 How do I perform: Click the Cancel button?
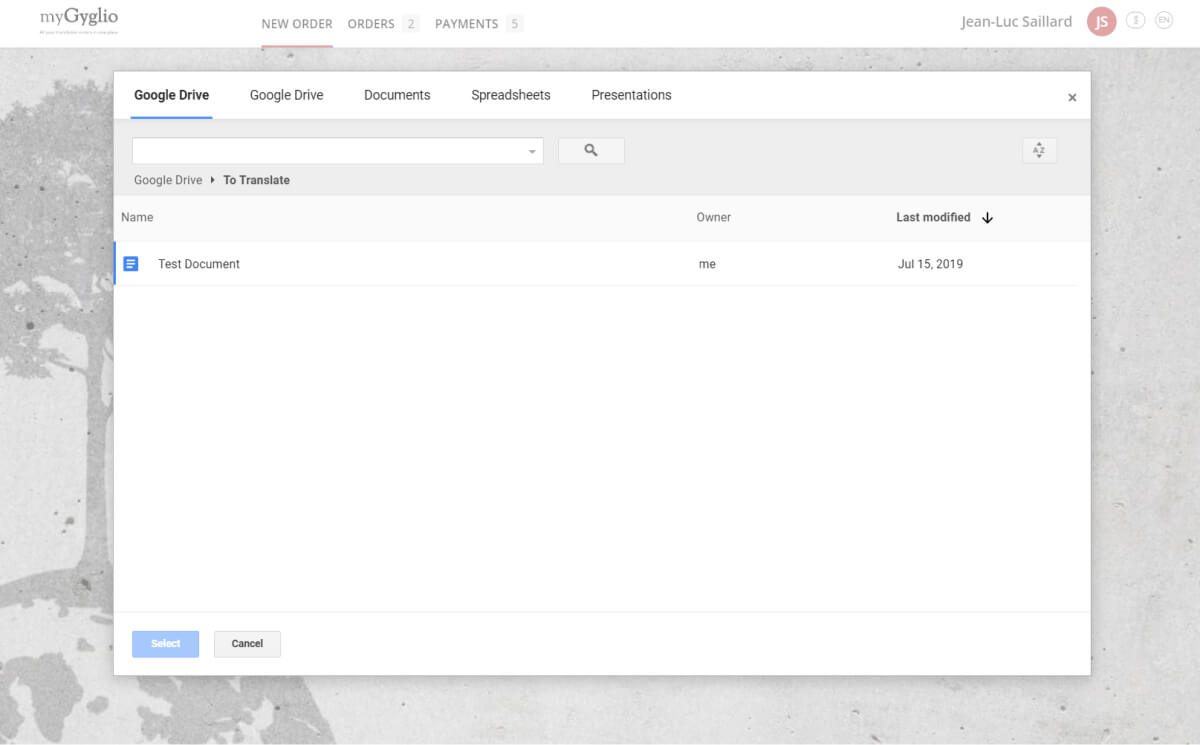pyautogui.click(x=247, y=644)
